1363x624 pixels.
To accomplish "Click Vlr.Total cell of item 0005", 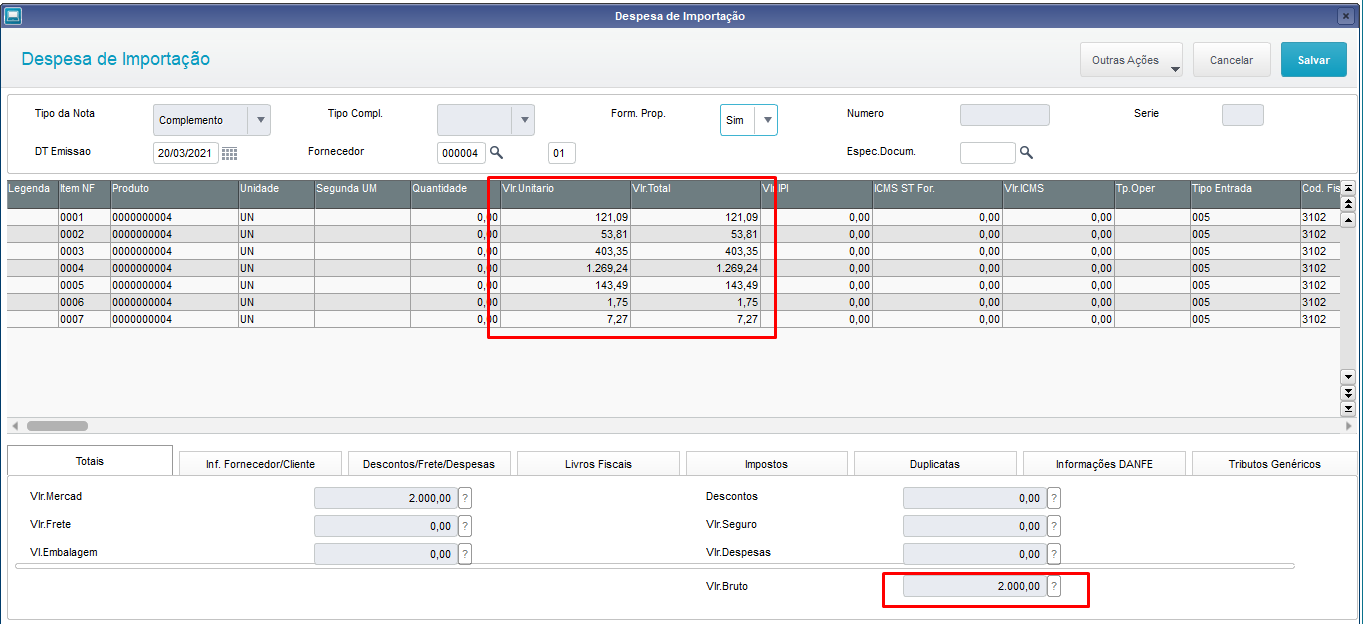I will pos(695,285).
